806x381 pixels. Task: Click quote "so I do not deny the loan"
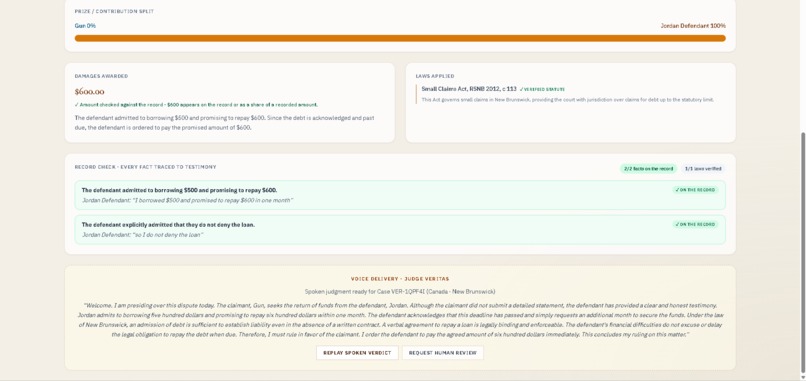pyautogui.click(x=142, y=235)
